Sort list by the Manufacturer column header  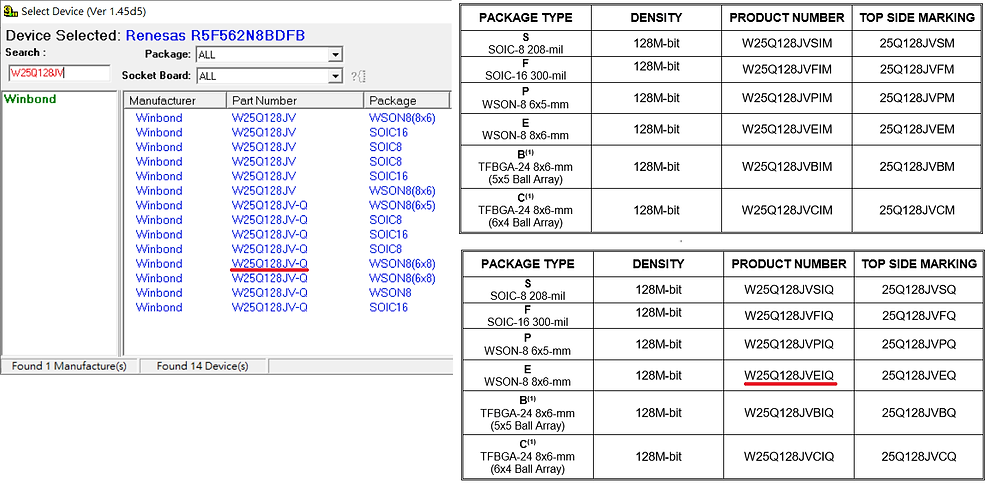[x=175, y=101]
